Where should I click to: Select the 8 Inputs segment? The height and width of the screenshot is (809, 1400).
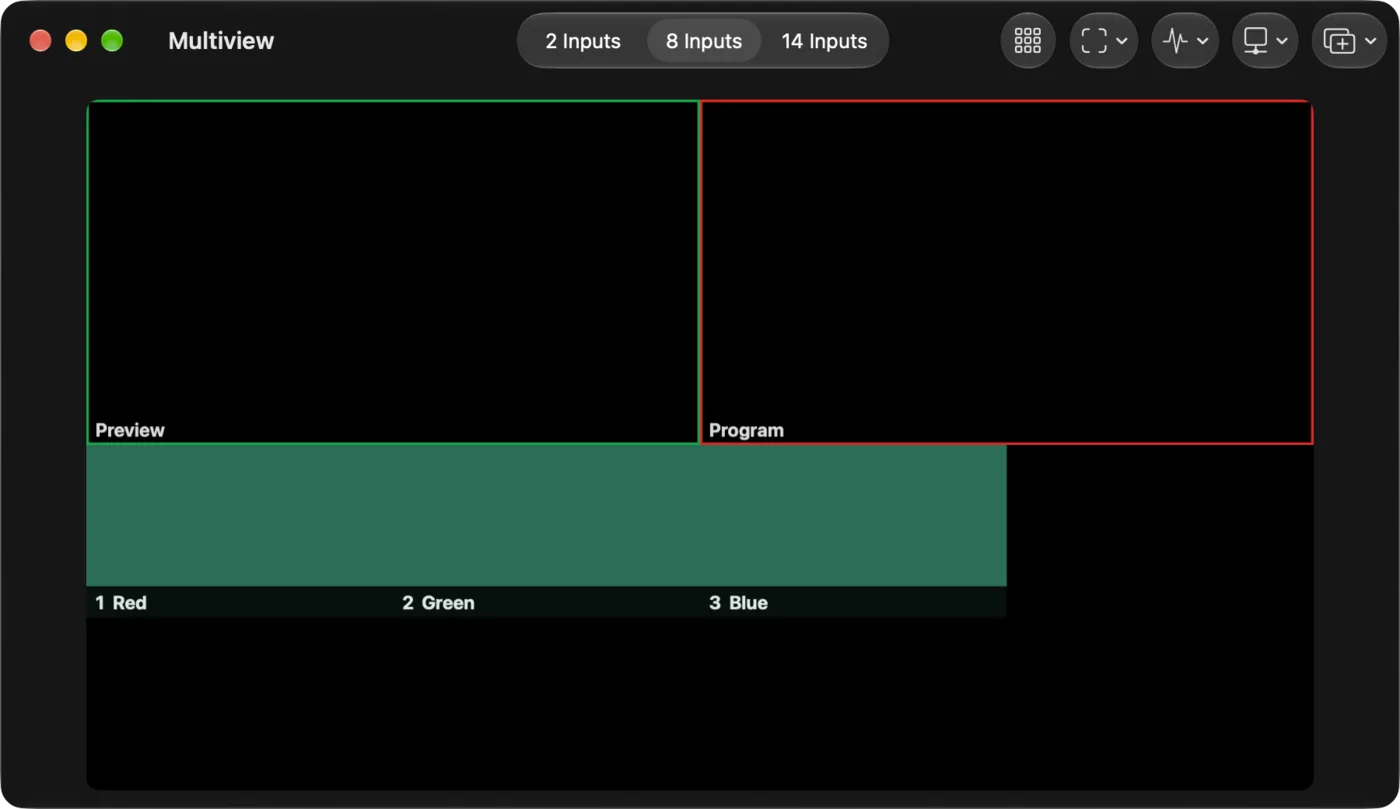point(704,41)
